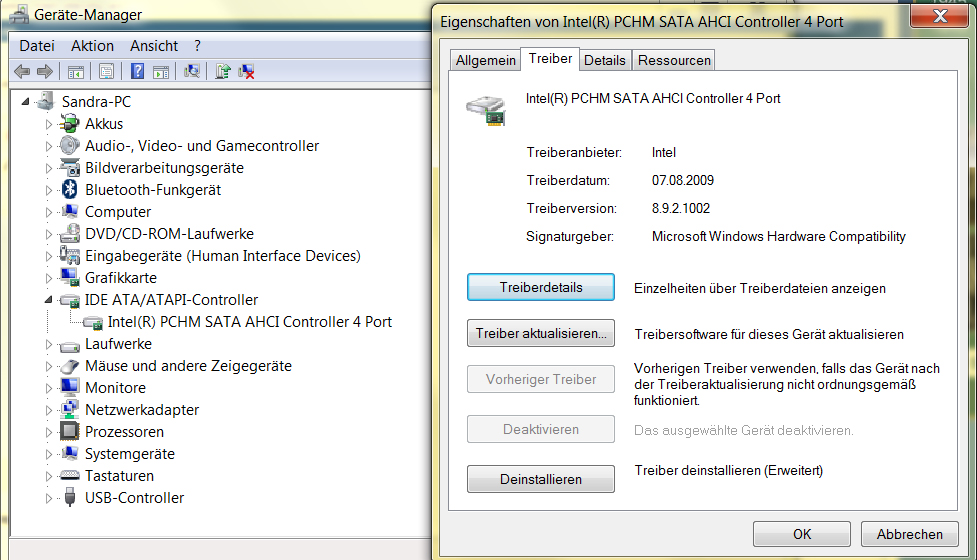This screenshot has height=560, width=977.
Task: Select the Computer tree label
Action: click(118, 212)
